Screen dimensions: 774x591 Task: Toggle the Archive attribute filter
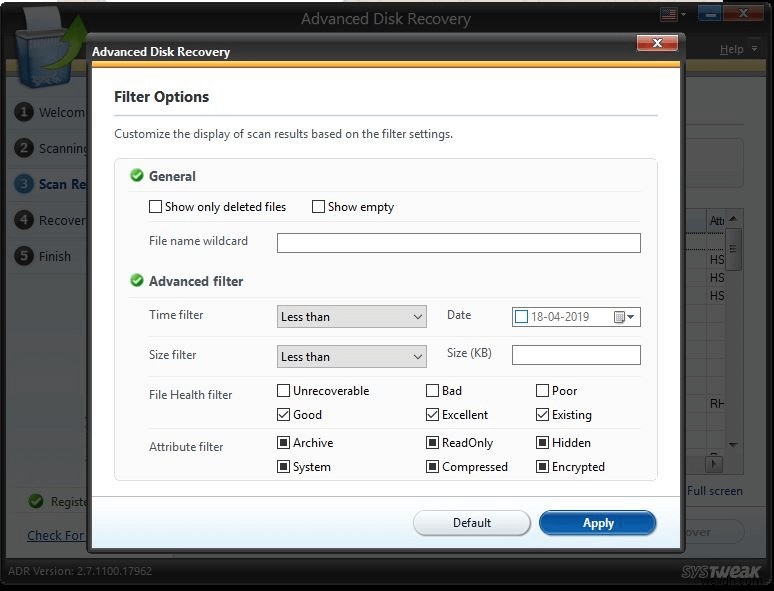tap(283, 442)
